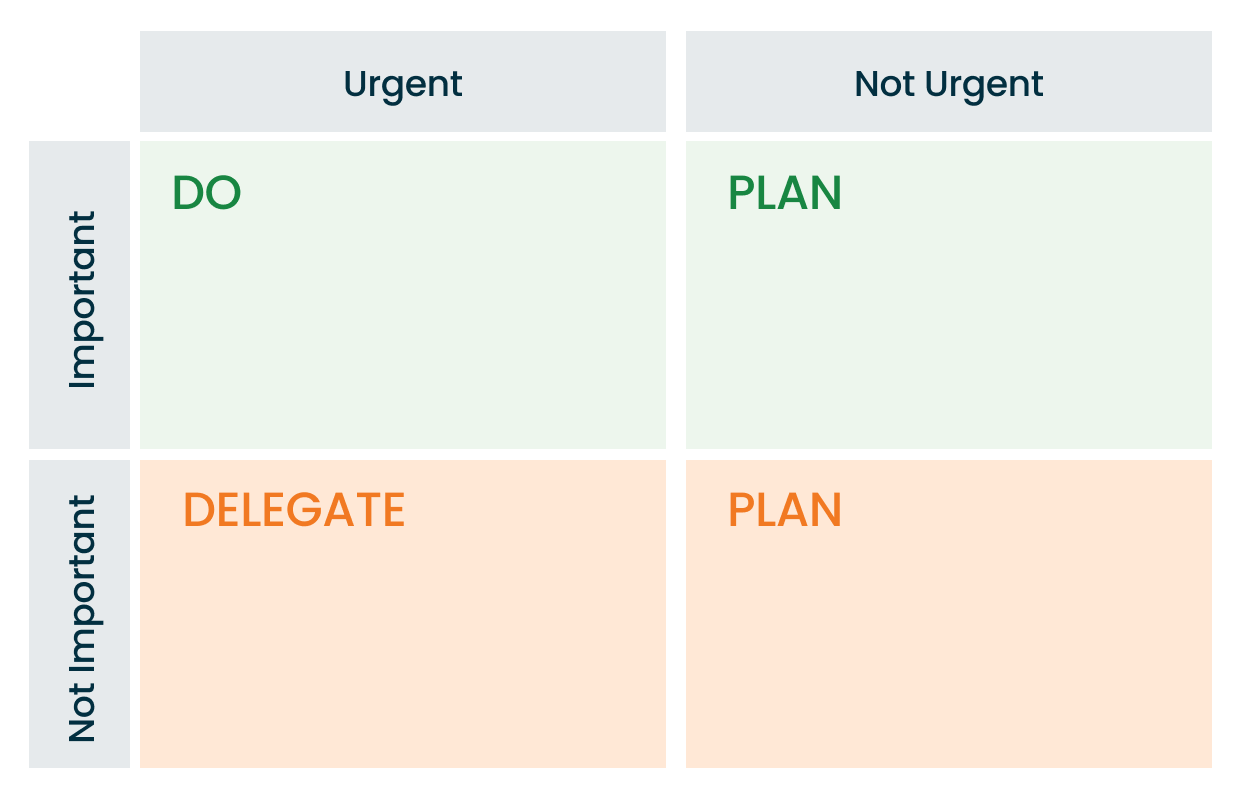Select the "Not Urgent" column header
This screenshot has width=1243, height=800.
(x=948, y=83)
